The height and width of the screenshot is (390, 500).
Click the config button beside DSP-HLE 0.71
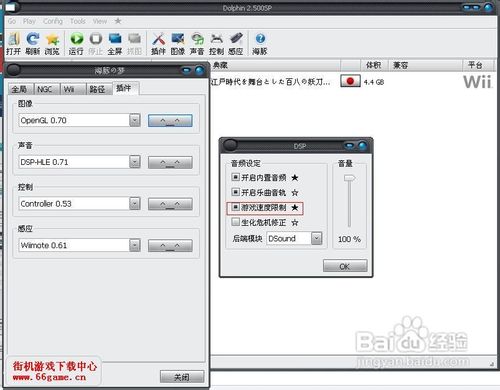coord(170,162)
